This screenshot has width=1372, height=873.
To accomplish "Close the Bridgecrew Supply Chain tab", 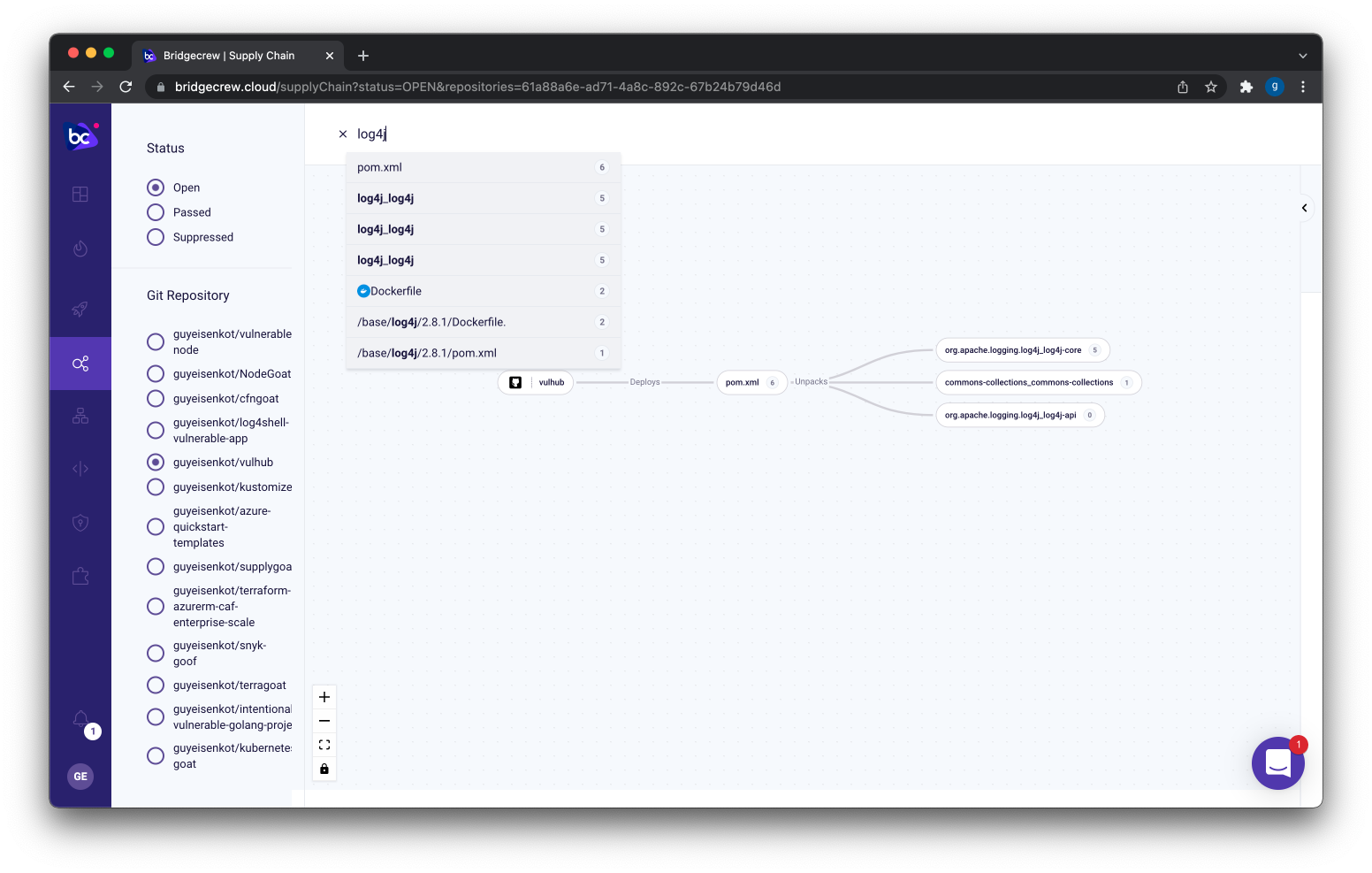I will 330,56.
